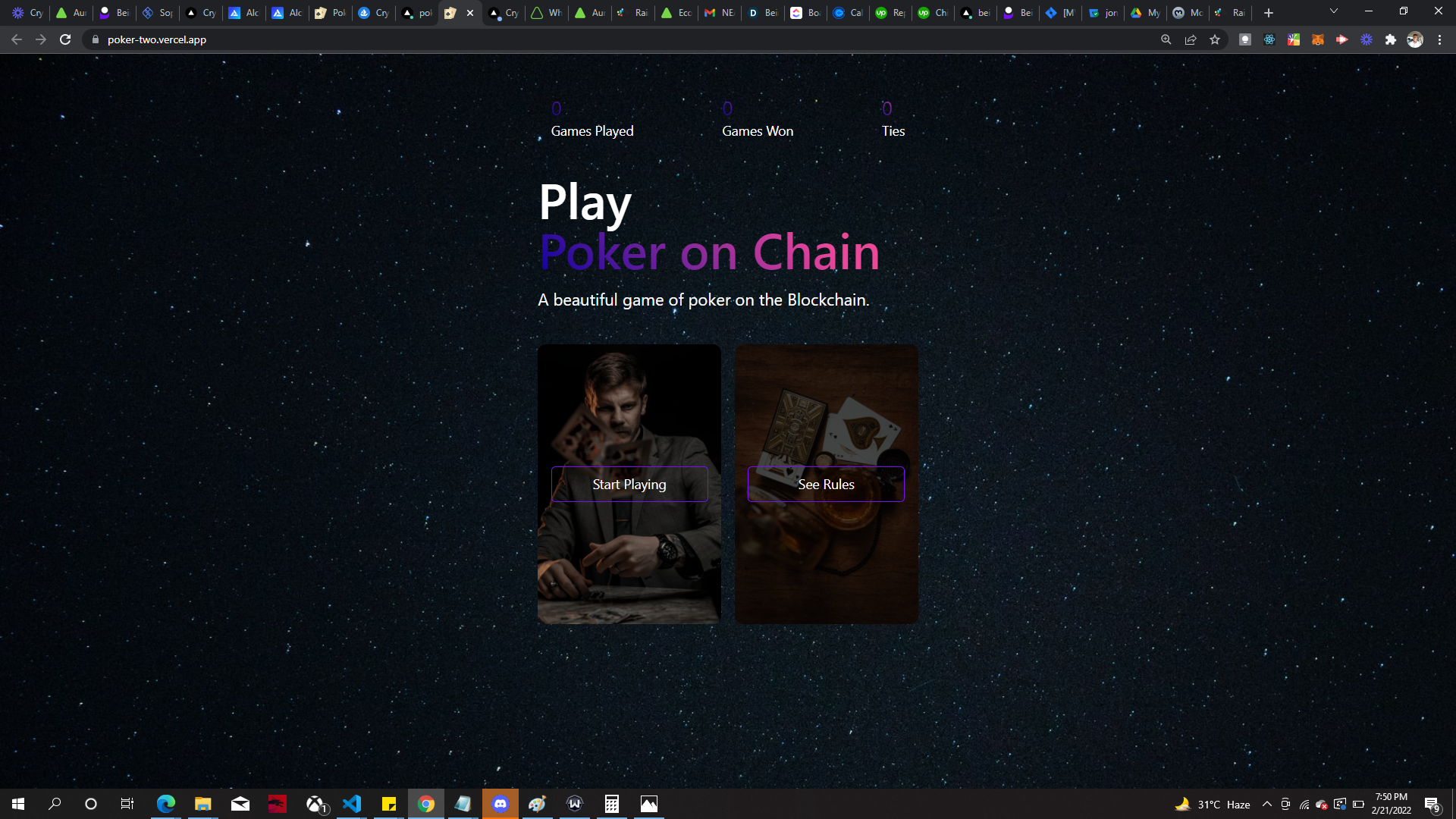Viewport: 1456px width, 819px height.
Task: Bookmark this page with the star icon
Action: click(x=1215, y=39)
